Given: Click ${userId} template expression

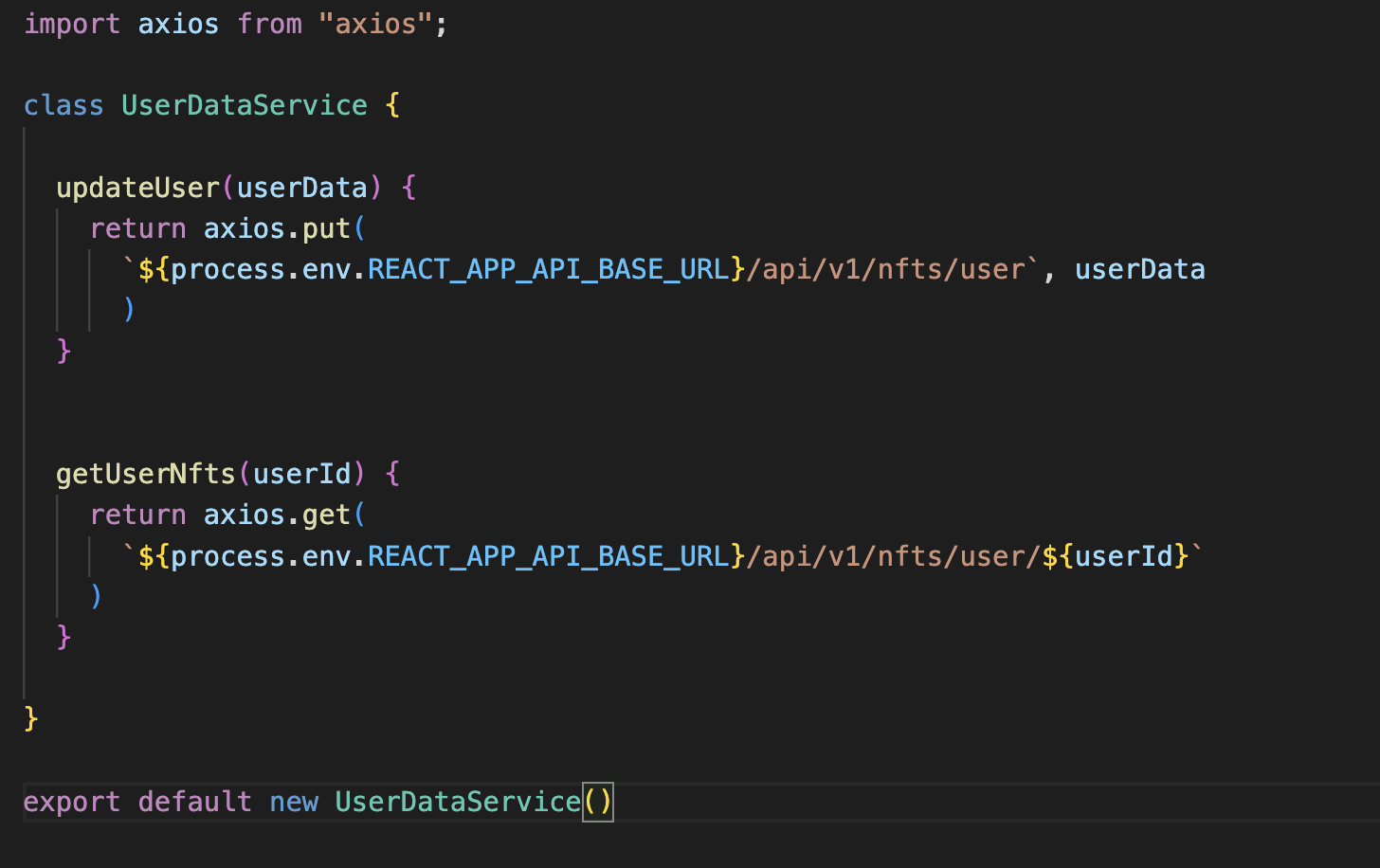Looking at the screenshot, I should coord(1115,555).
